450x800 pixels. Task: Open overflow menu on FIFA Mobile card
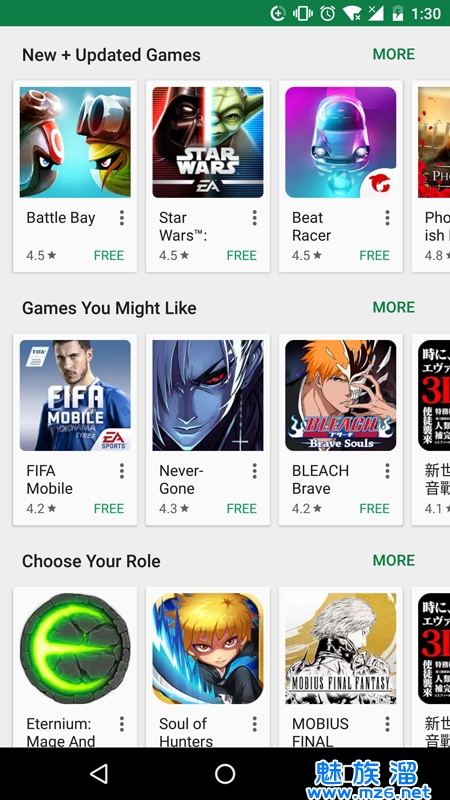point(121,471)
